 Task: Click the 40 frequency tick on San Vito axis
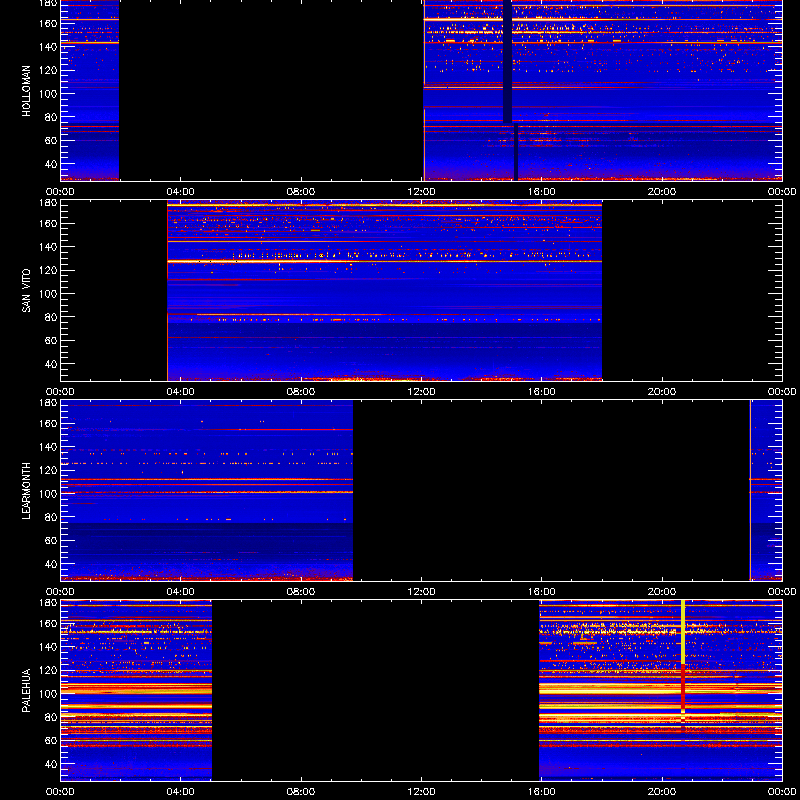coord(51,364)
